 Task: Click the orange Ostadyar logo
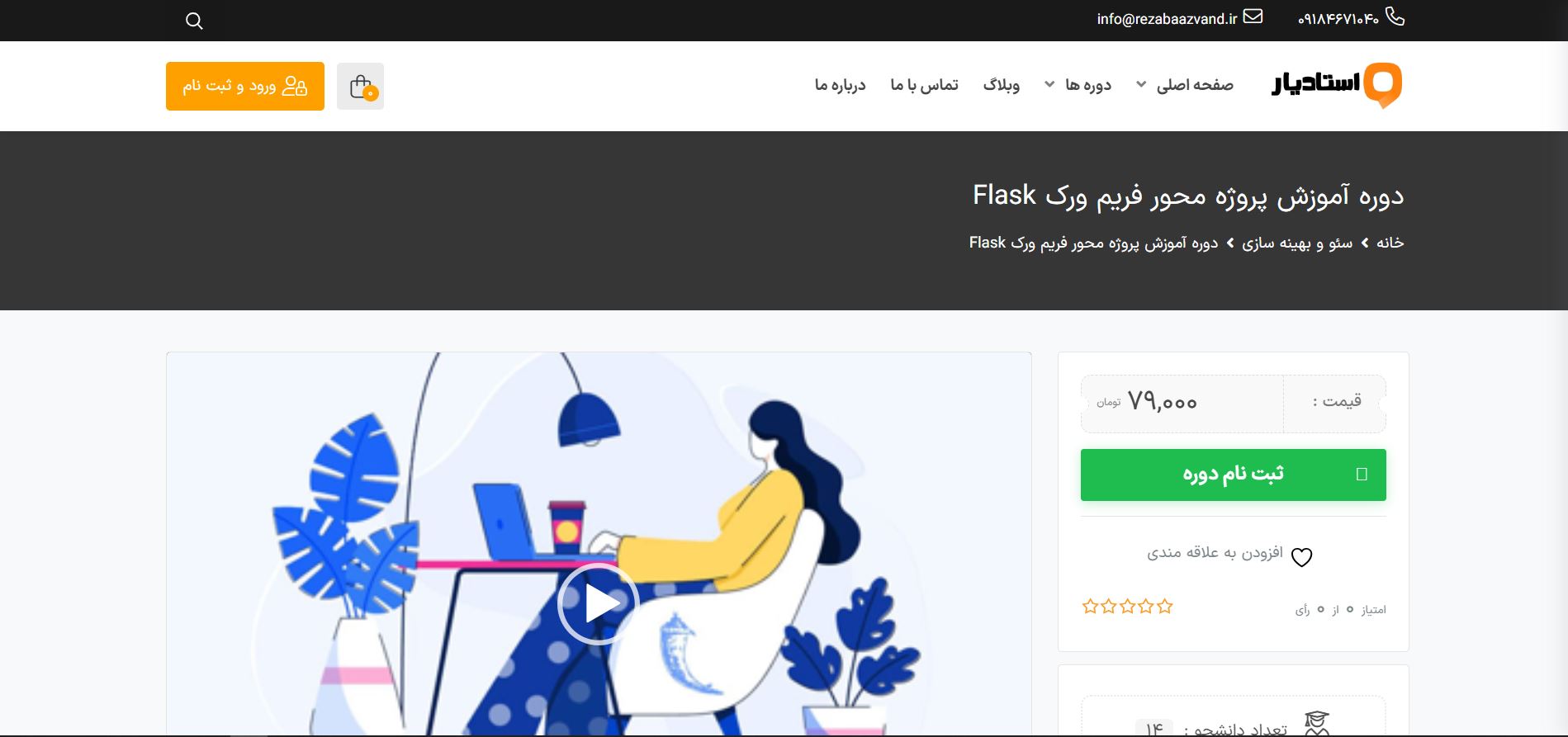(x=1337, y=84)
